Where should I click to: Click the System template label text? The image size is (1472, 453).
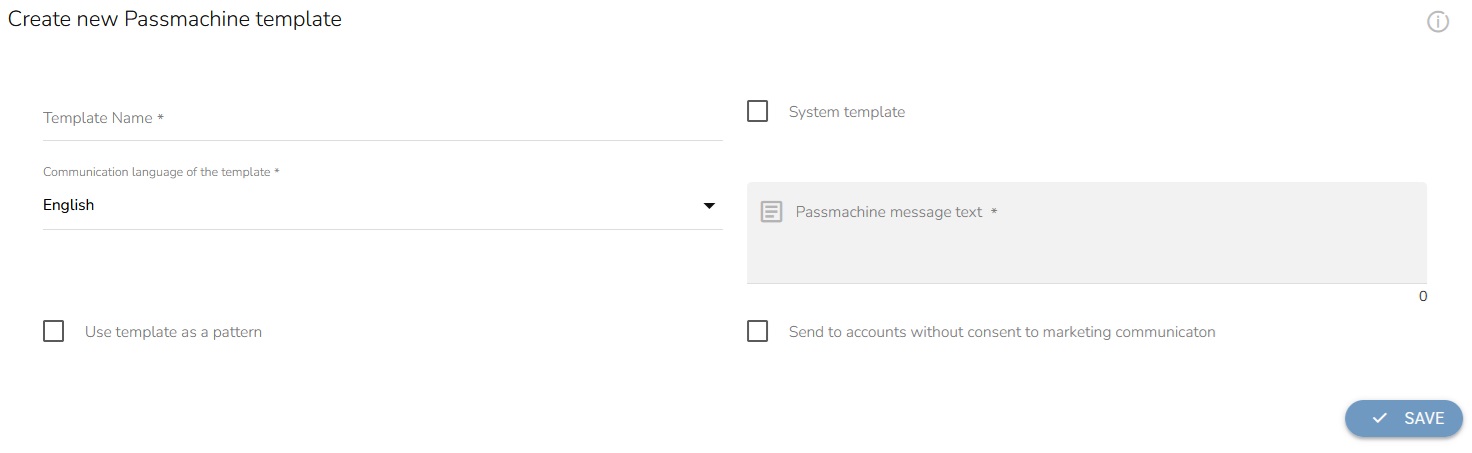(846, 112)
